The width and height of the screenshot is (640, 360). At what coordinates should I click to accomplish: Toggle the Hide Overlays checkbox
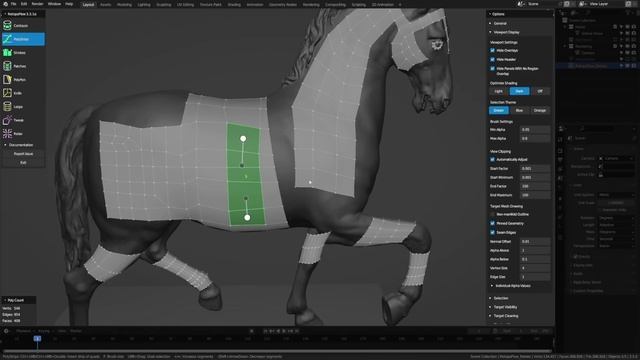pos(492,51)
